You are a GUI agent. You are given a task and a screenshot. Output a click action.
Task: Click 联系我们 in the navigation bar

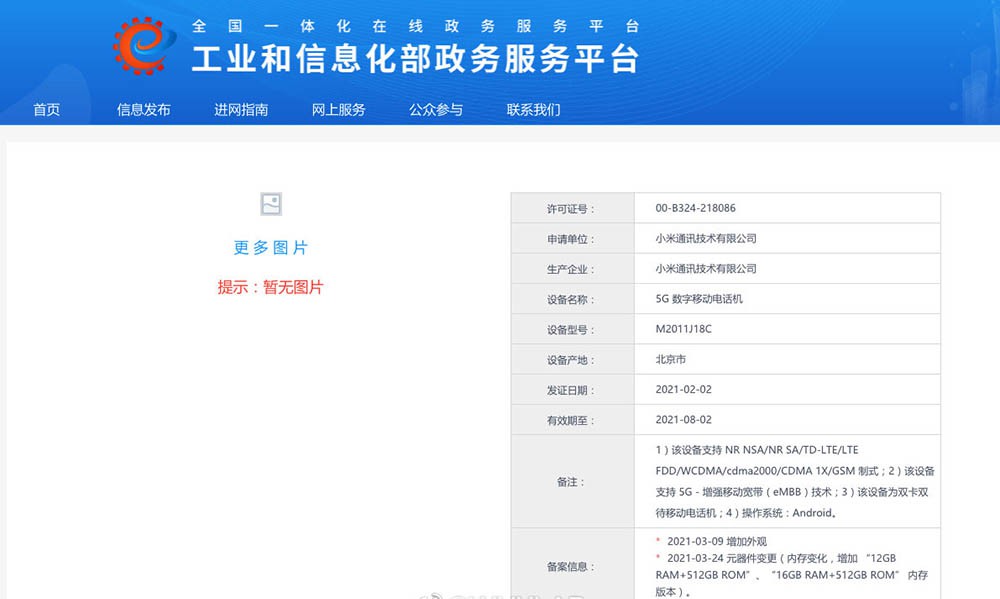(534, 110)
